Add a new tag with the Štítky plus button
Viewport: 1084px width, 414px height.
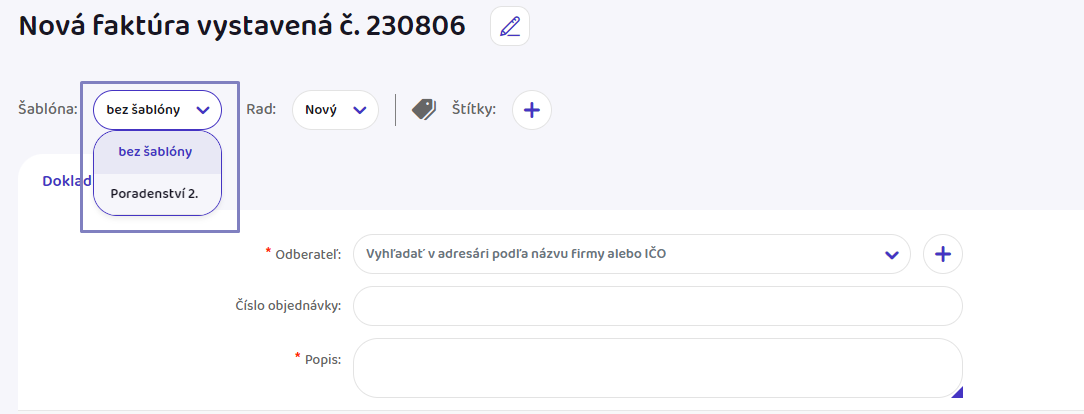(532, 110)
